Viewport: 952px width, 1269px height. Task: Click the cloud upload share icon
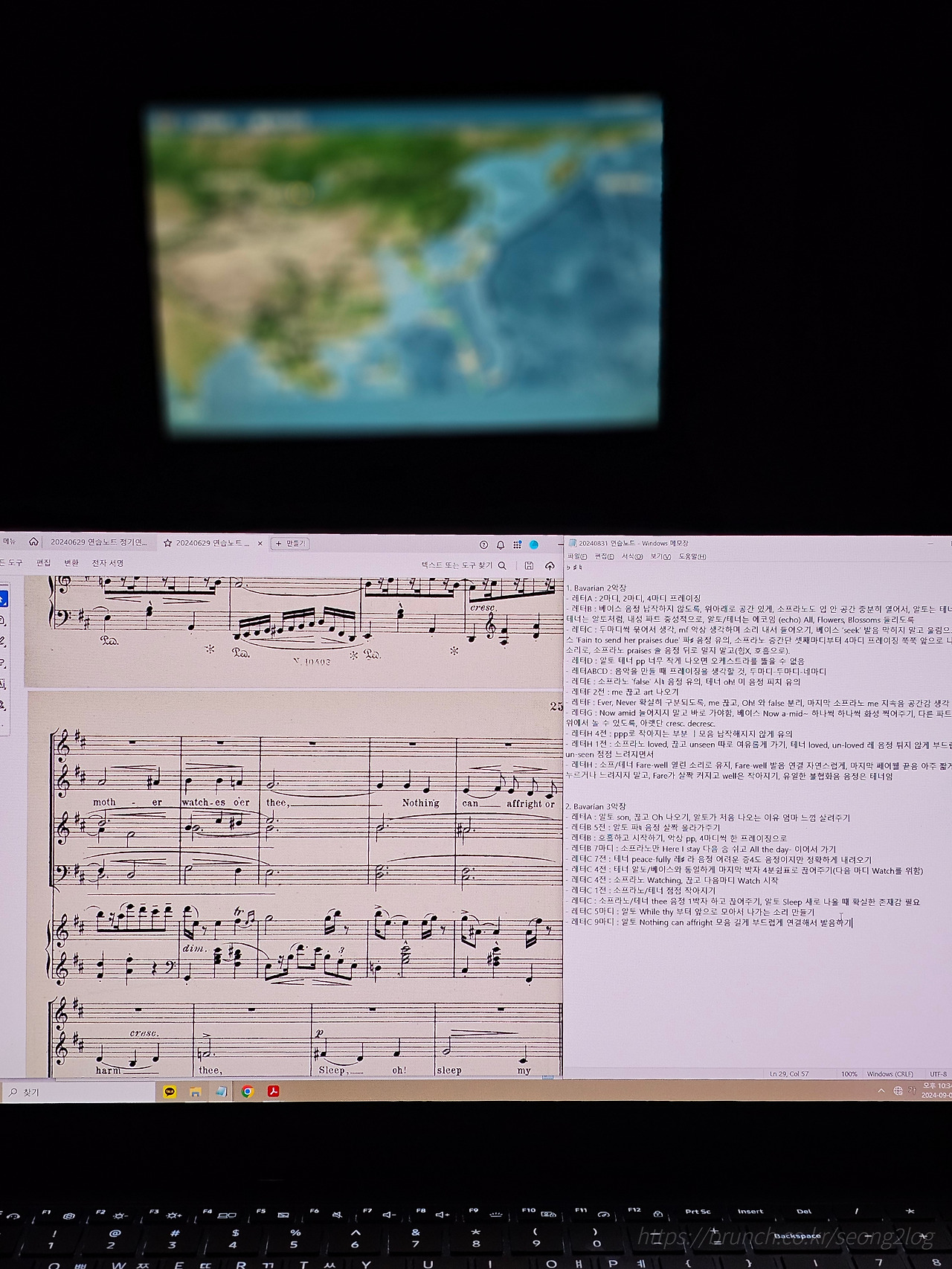pos(550,565)
